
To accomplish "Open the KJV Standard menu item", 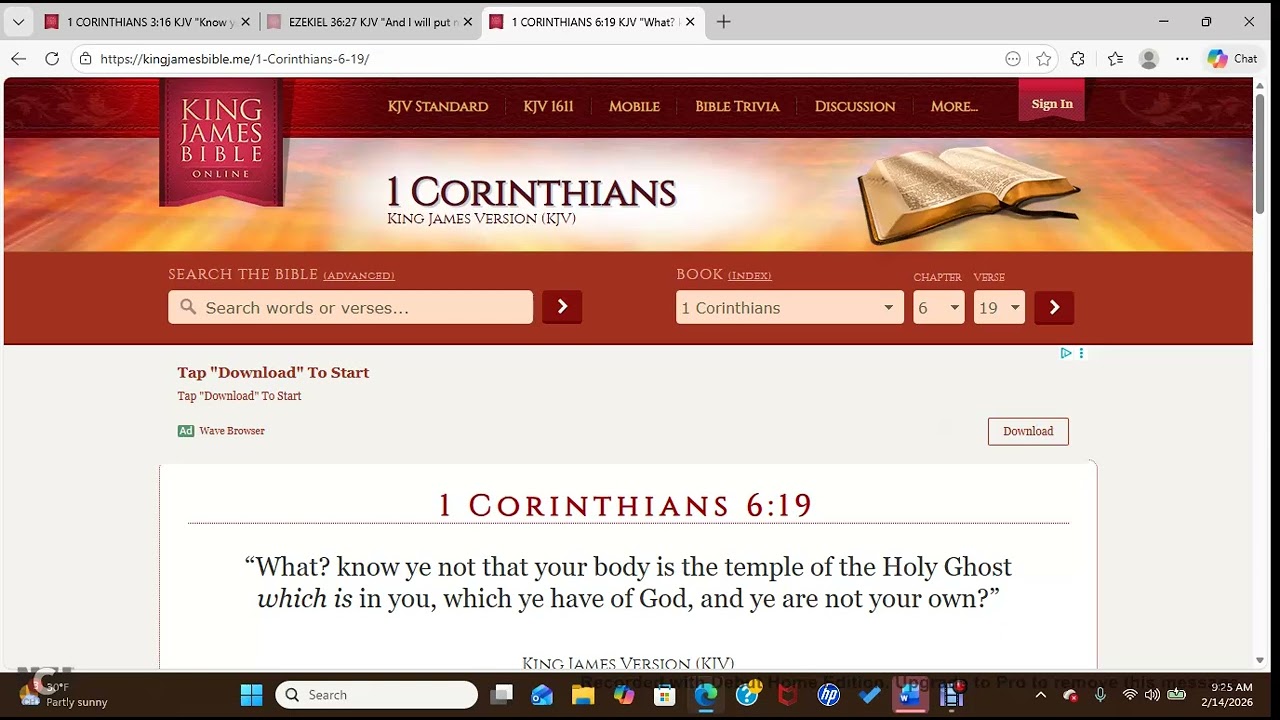I will [438, 106].
